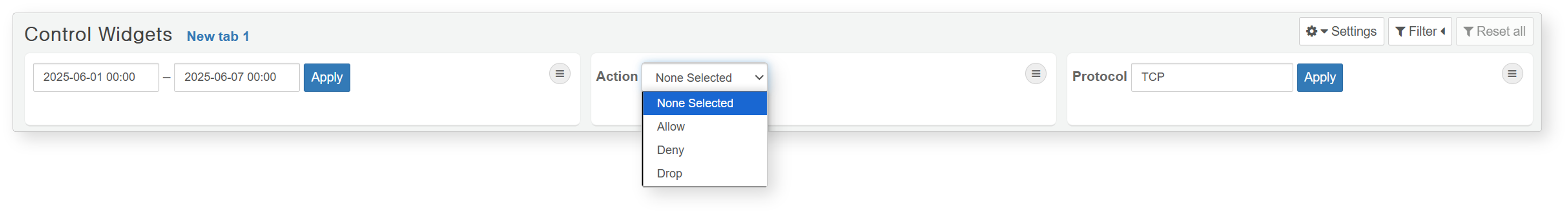
Task: Click the Reset all funnel button
Action: (1494, 31)
